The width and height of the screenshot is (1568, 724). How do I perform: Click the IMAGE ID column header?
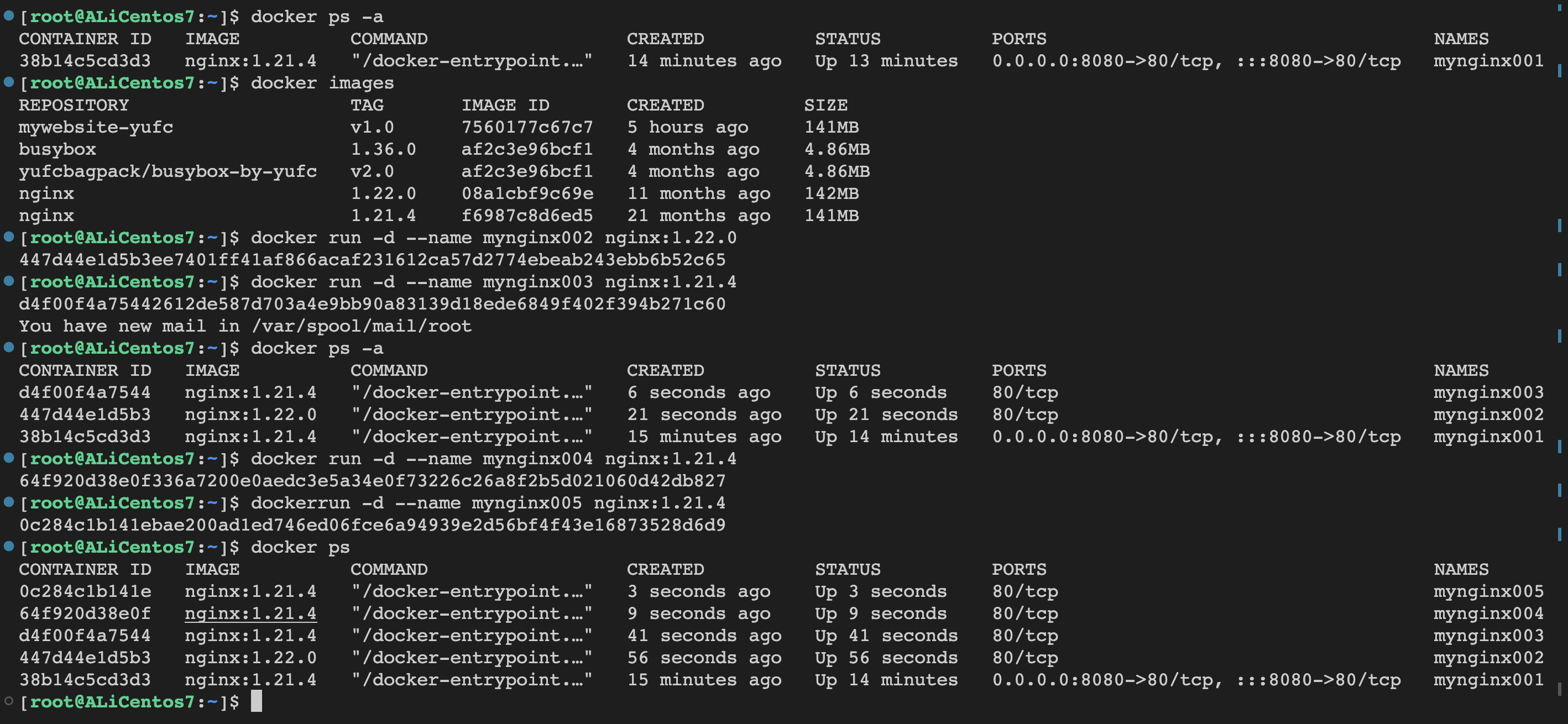(505, 105)
